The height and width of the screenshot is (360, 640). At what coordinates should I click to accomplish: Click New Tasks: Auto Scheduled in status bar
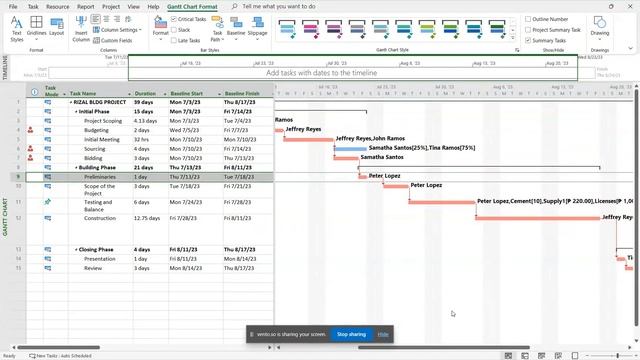[60, 356]
